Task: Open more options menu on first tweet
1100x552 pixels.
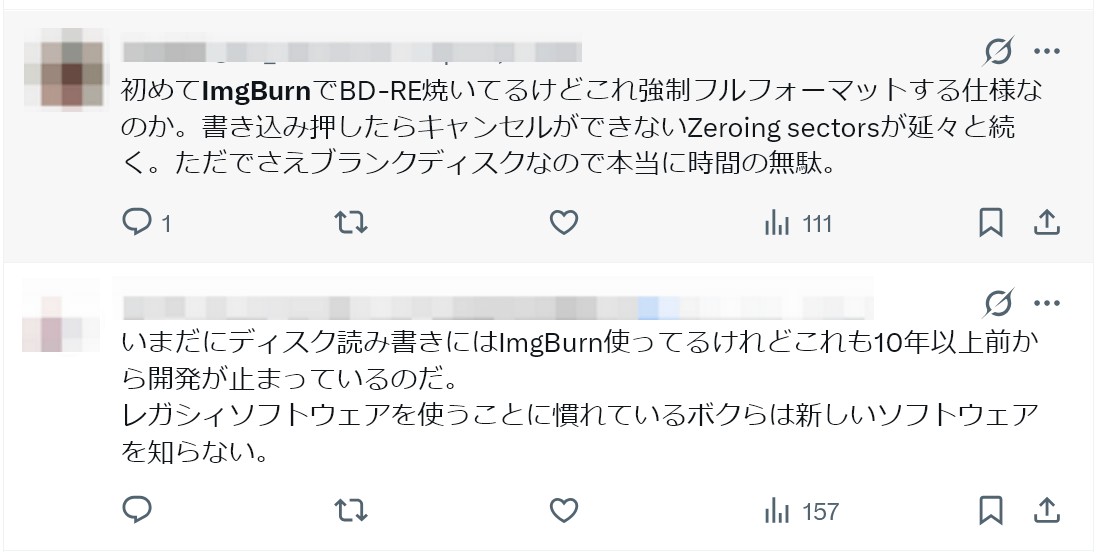Action: tap(1047, 51)
